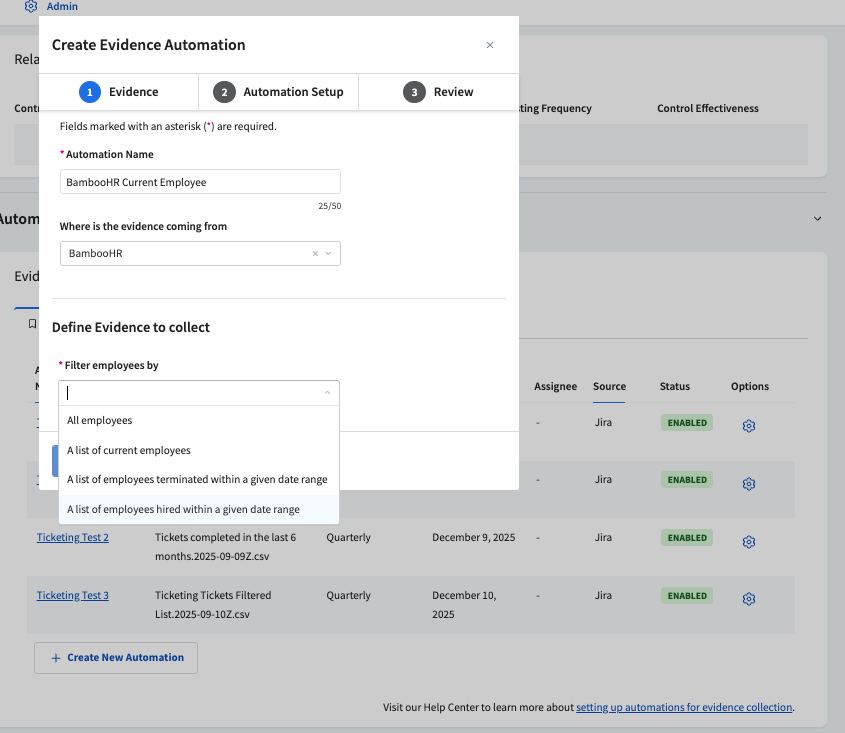Image resolution: width=845 pixels, height=733 pixels.
Task: Collapse the Filter employees by dropdown arrow
Action: point(327,393)
